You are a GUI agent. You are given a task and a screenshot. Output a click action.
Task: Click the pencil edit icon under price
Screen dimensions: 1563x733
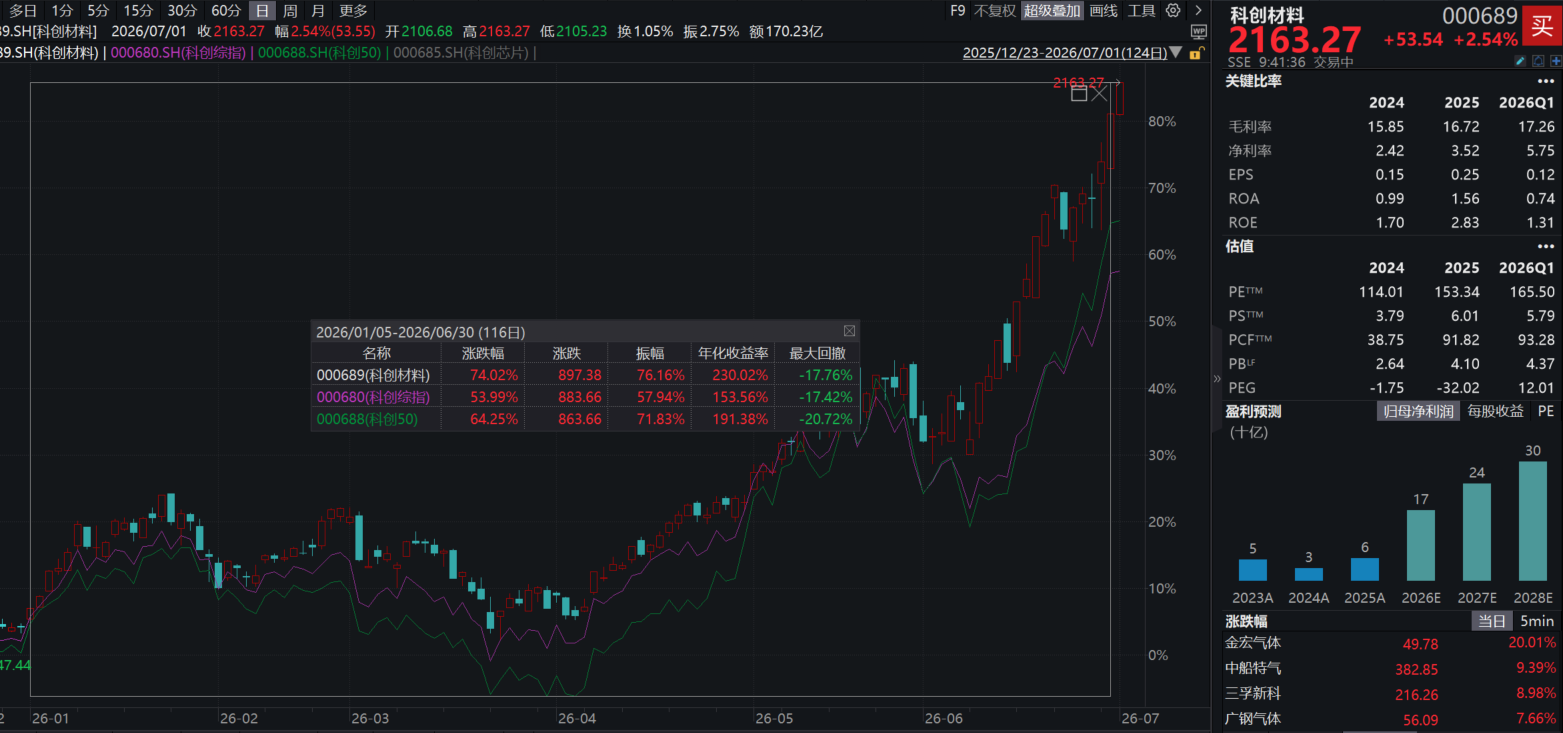1520,61
